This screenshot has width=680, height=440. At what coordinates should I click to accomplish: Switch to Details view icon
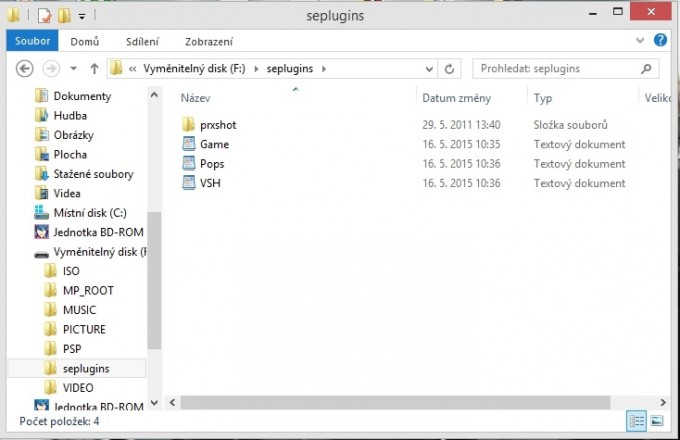636,420
